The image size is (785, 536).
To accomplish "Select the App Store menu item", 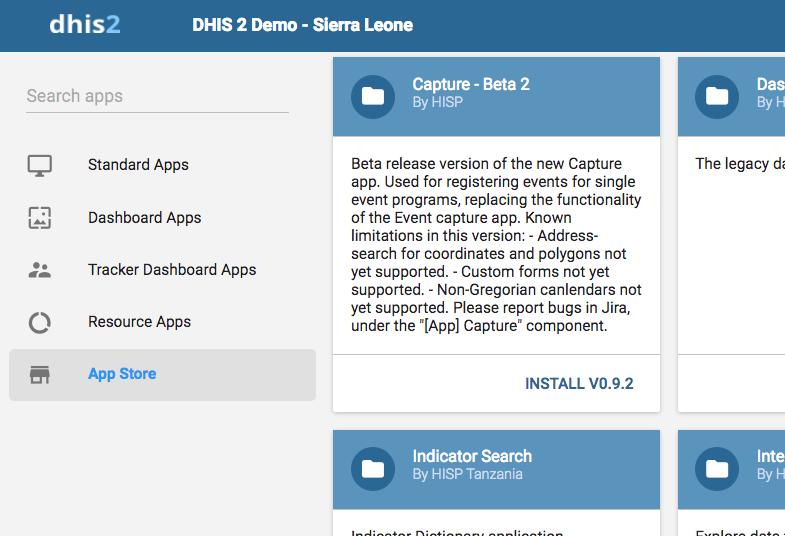I will coord(122,374).
